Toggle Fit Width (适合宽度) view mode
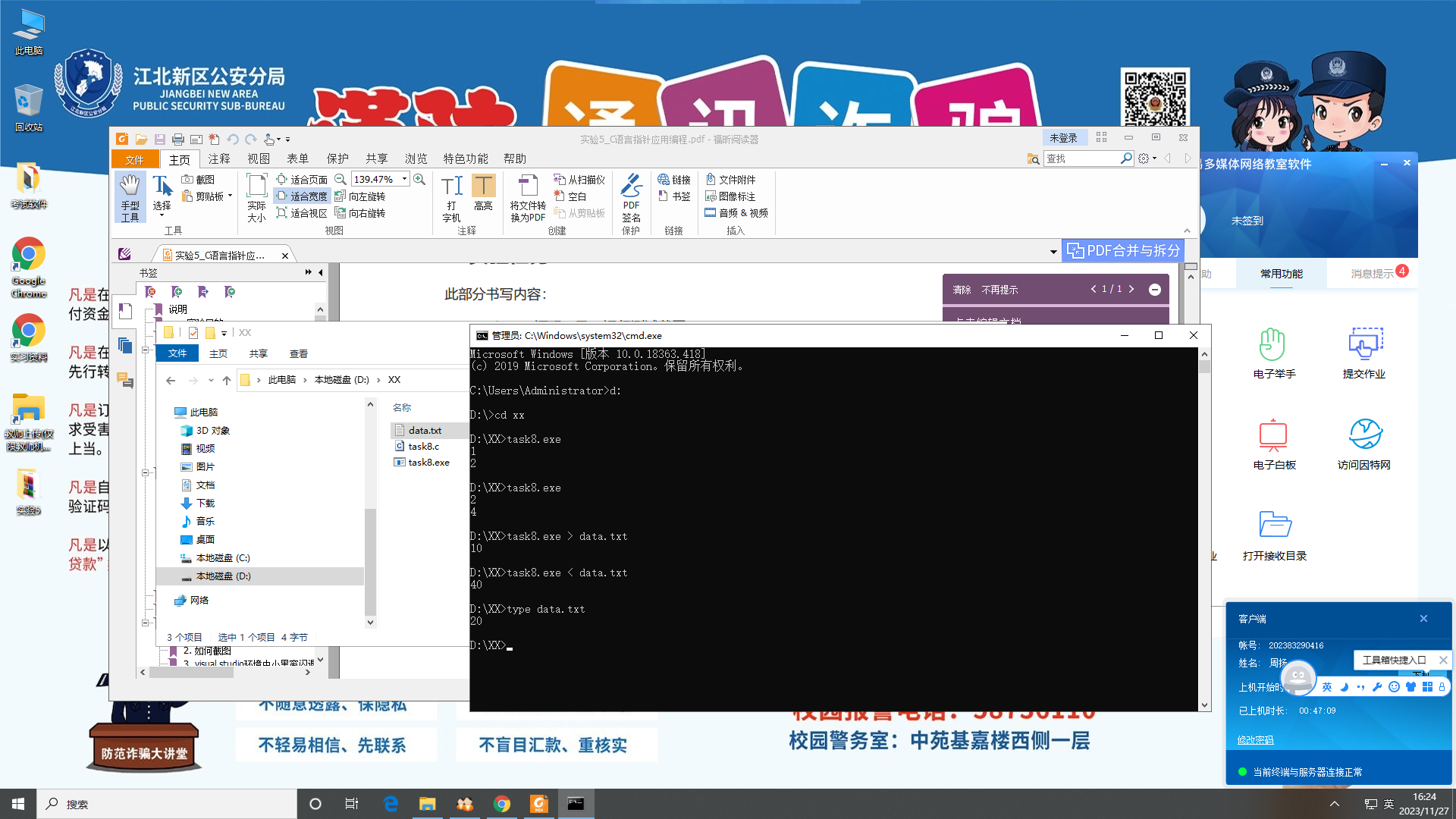The height and width of the screenshot is (819, 1456). [302, 196]
